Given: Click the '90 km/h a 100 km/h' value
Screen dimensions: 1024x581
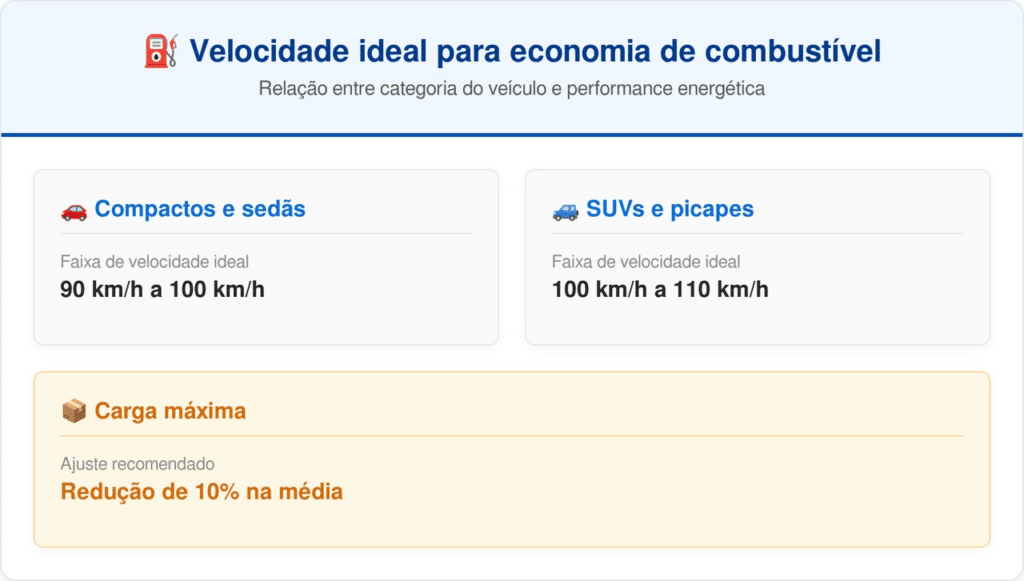Looking at the screenshot, I should 162,290.
